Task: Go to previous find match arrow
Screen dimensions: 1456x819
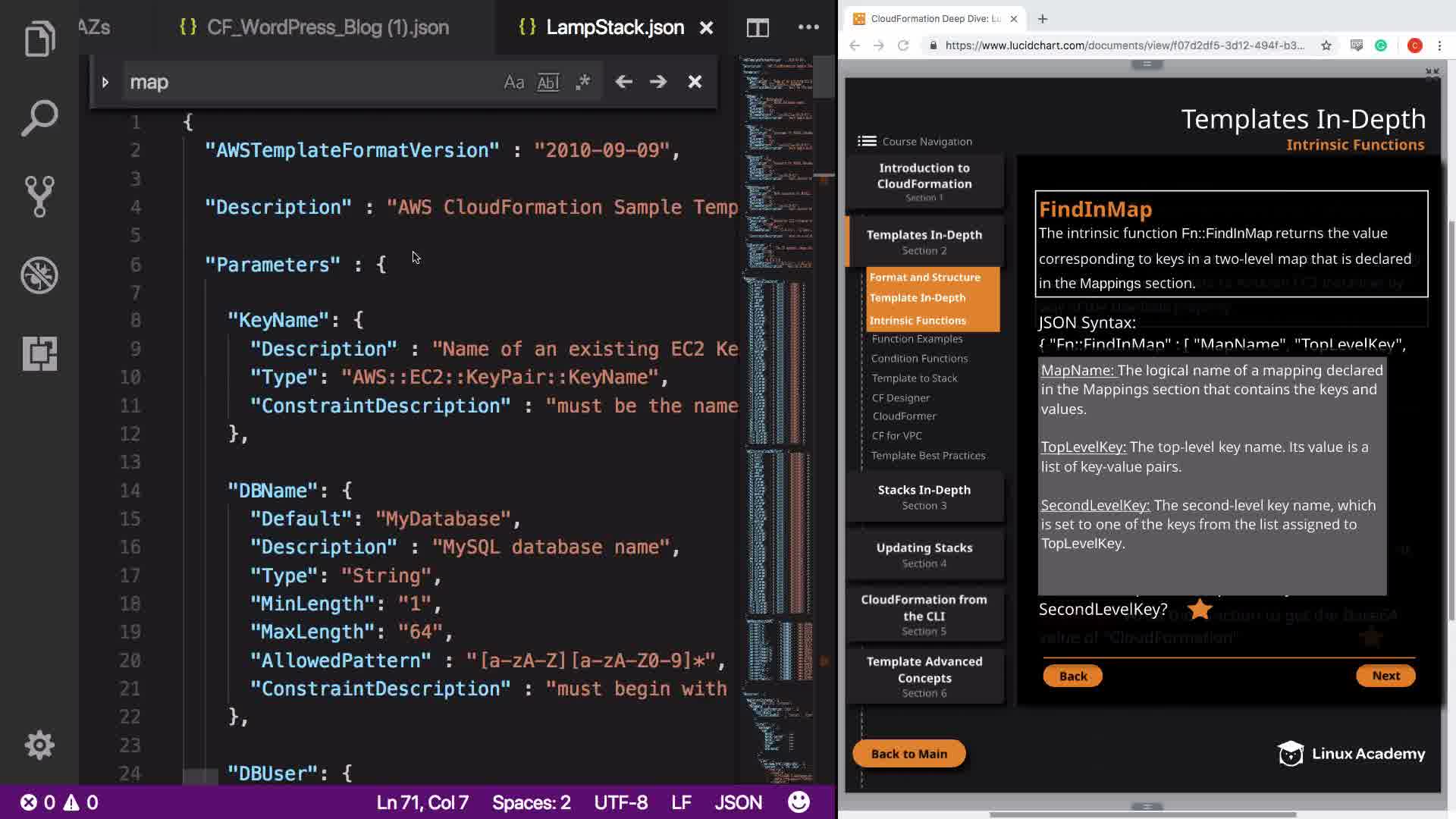Action: (623, 82)
